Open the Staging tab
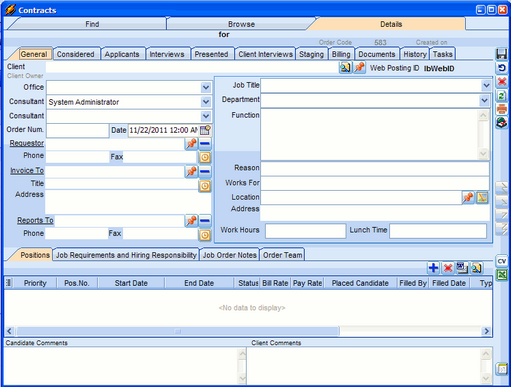 coord(311,54)
